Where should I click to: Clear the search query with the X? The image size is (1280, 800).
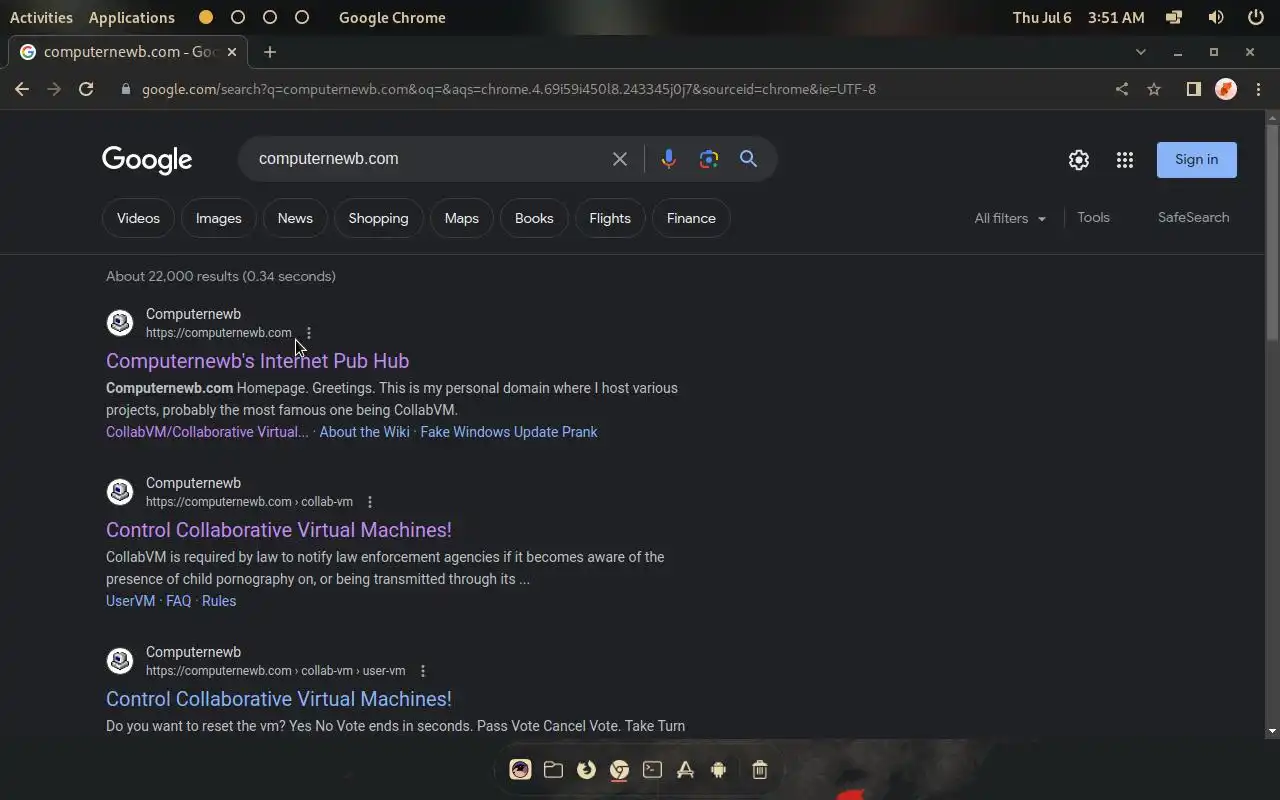tap(620, 159)
